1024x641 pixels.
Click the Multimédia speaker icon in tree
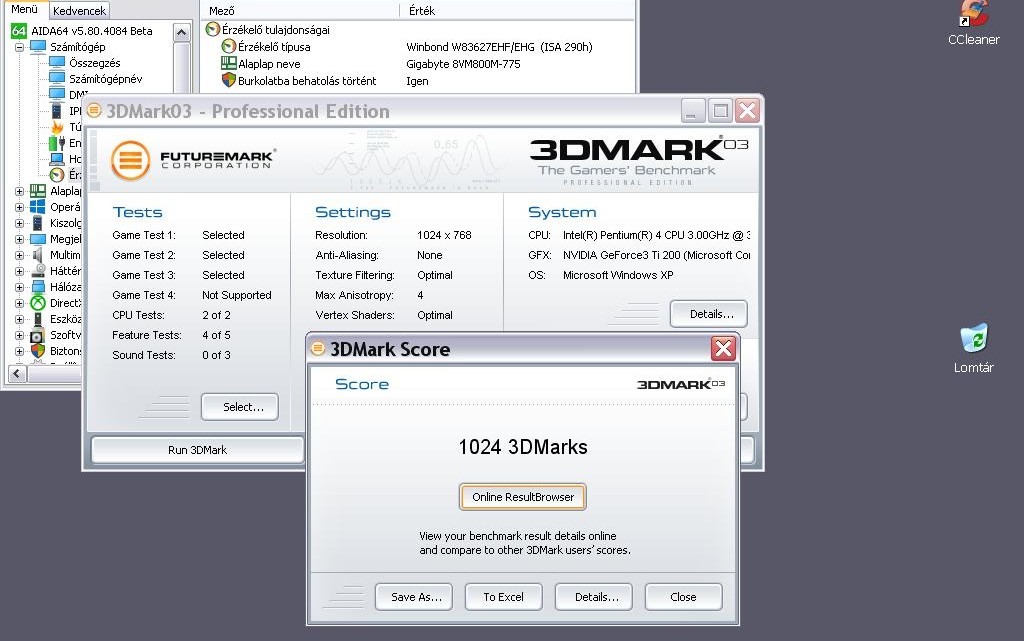(38, 255)
